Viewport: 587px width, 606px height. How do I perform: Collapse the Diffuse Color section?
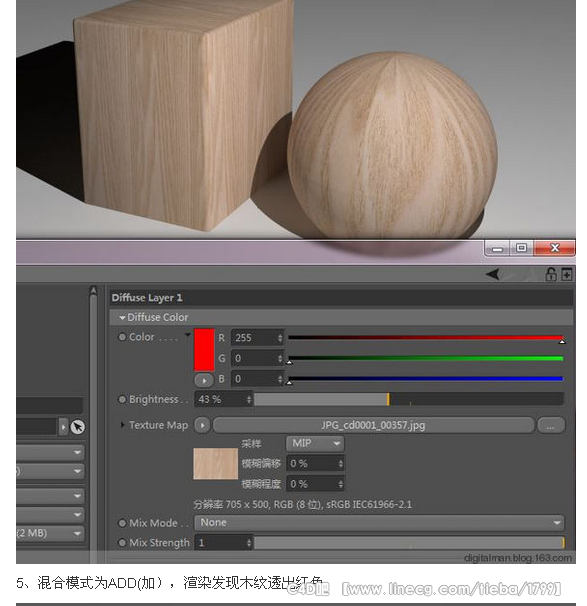coord(122,318)
